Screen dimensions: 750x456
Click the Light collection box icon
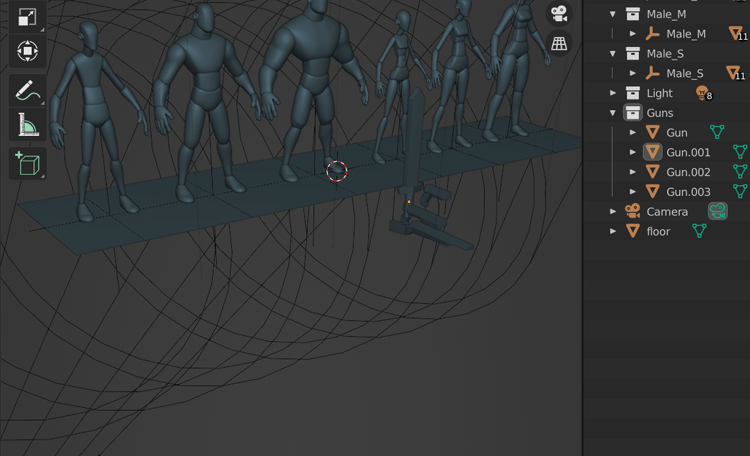pyautogui.click(x=633, y=93)
